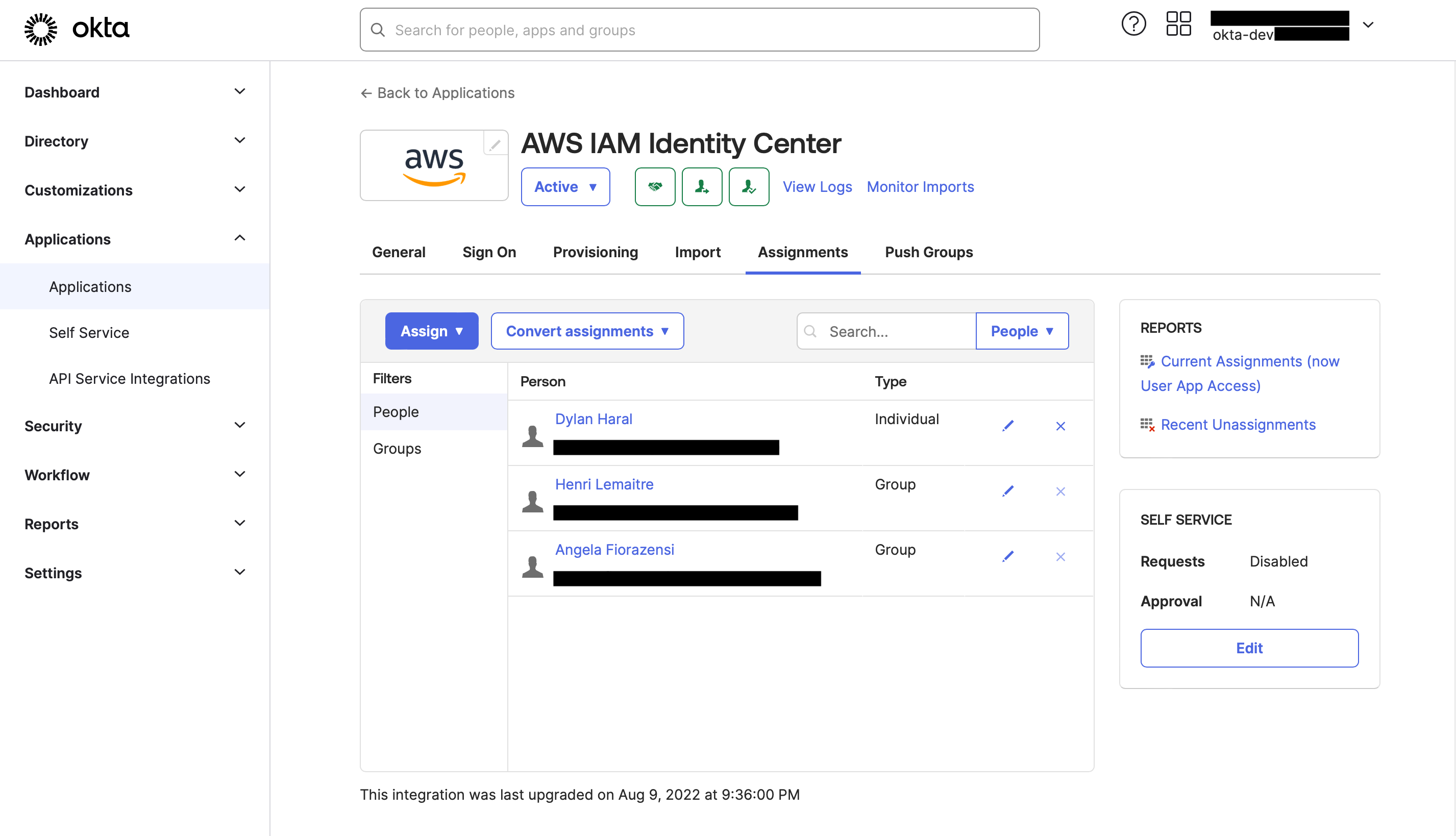Remove Henri Lemaitre's assignment

click(1060, 491)
